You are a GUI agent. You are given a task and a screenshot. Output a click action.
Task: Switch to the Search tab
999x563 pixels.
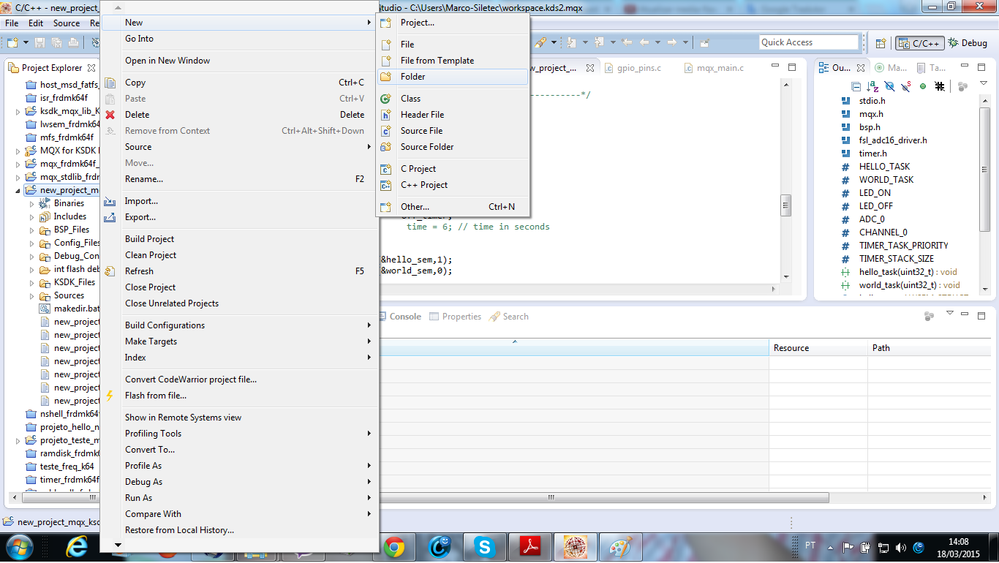[x=508, y=317]
